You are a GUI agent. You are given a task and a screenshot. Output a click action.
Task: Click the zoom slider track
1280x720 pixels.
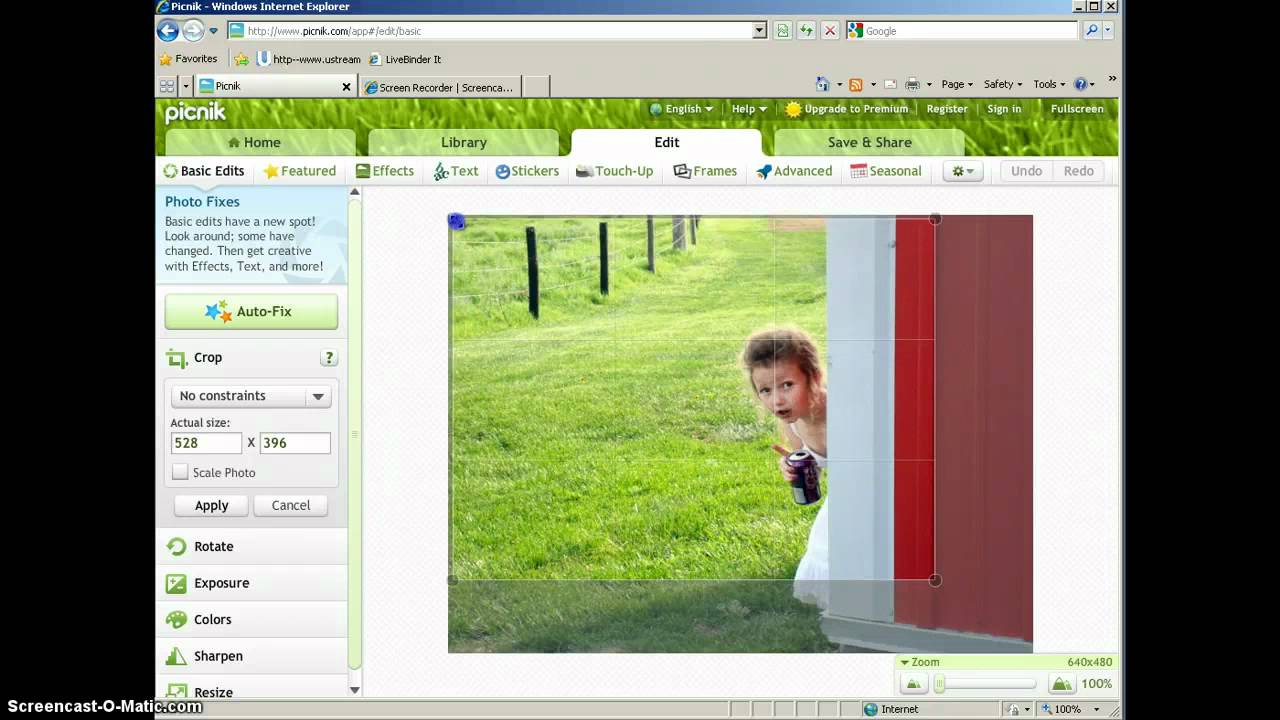[x=986, y=684]
